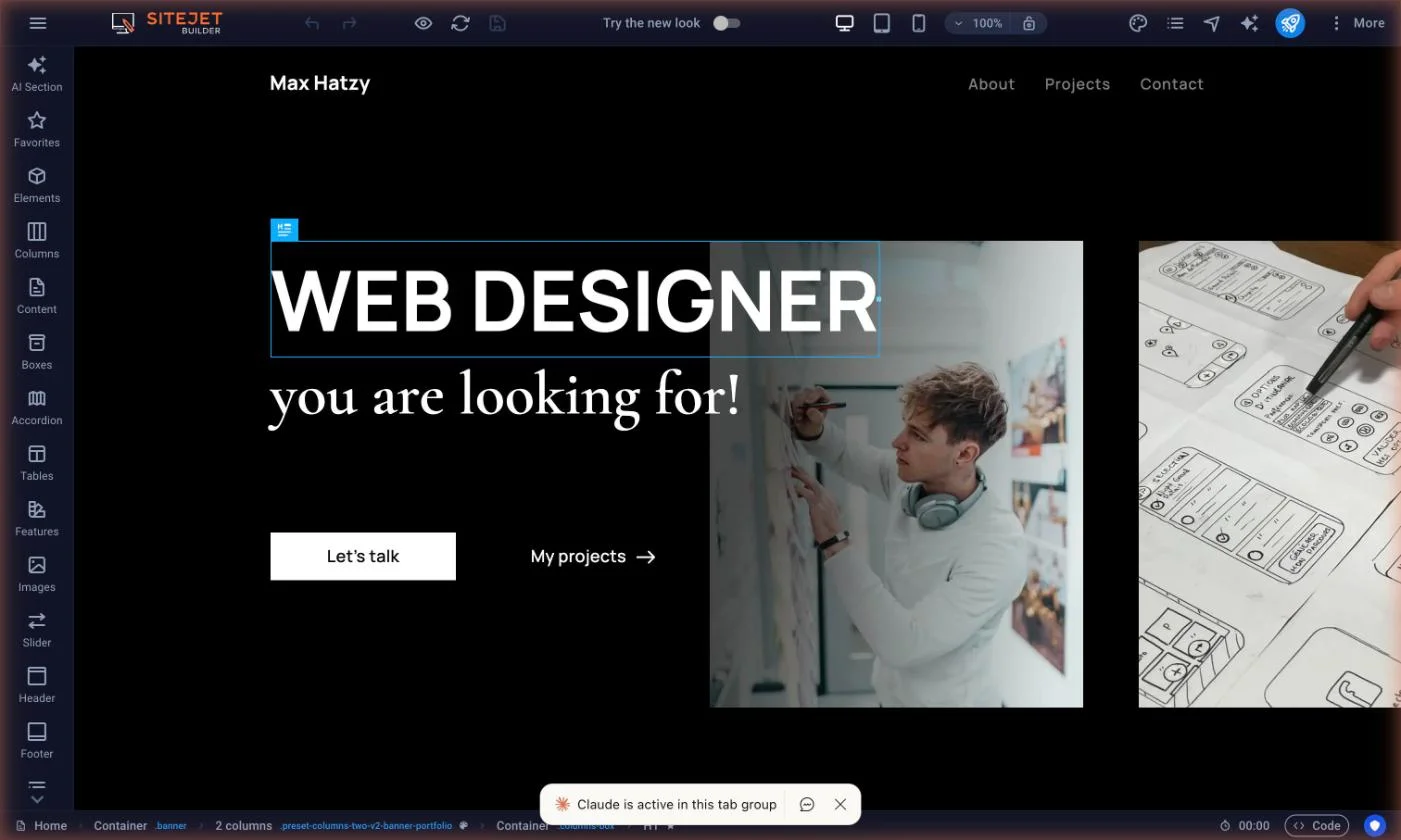
Task: Open the More menu
Action: 1357,23
